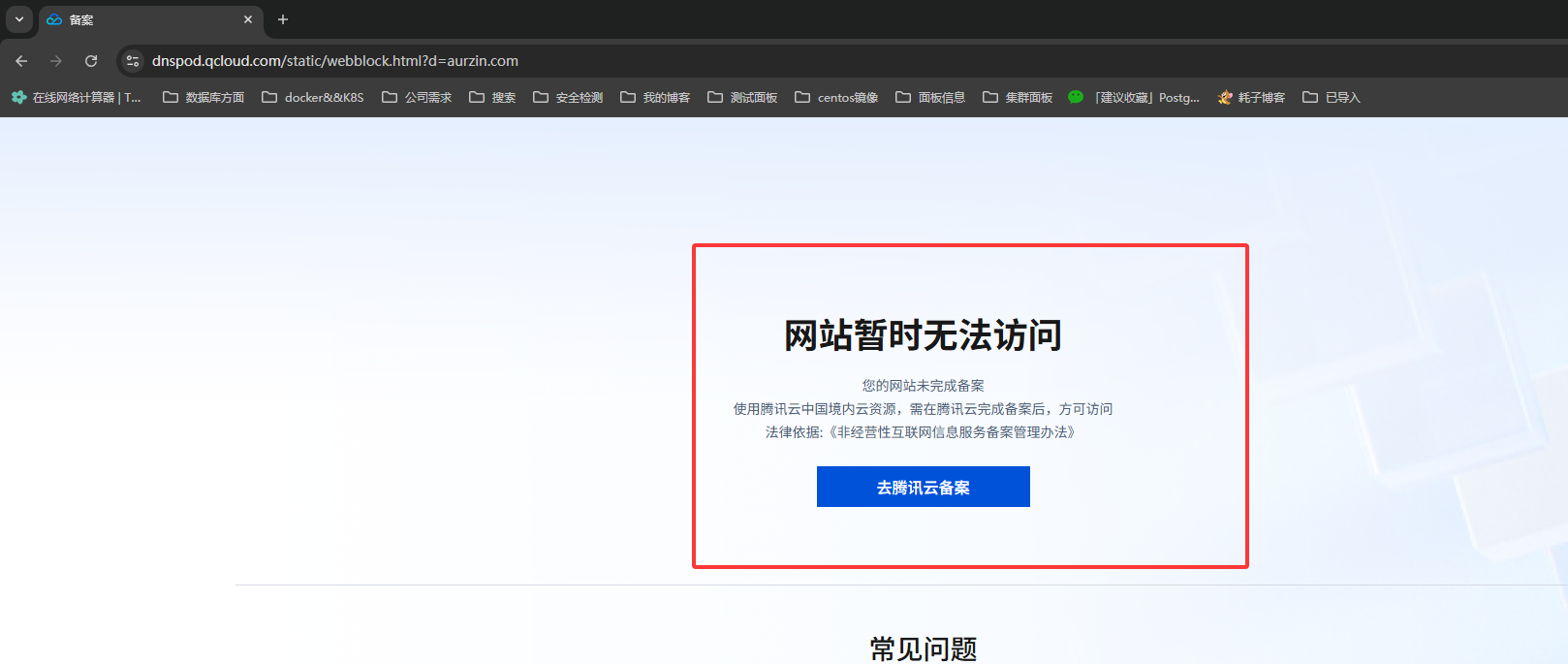This screenshot has height=664, width=1568.
Task: Open 已导入 bookmark folder
Action: point(1332,98)
